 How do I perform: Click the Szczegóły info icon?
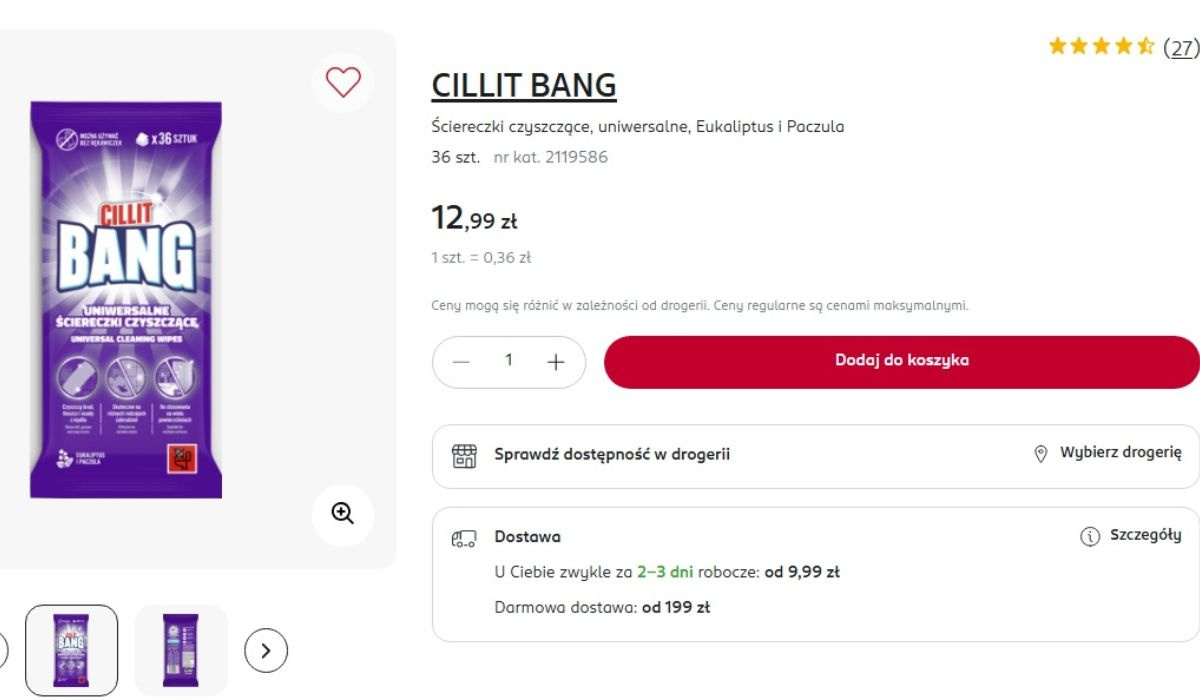[x=1090, y=537]
